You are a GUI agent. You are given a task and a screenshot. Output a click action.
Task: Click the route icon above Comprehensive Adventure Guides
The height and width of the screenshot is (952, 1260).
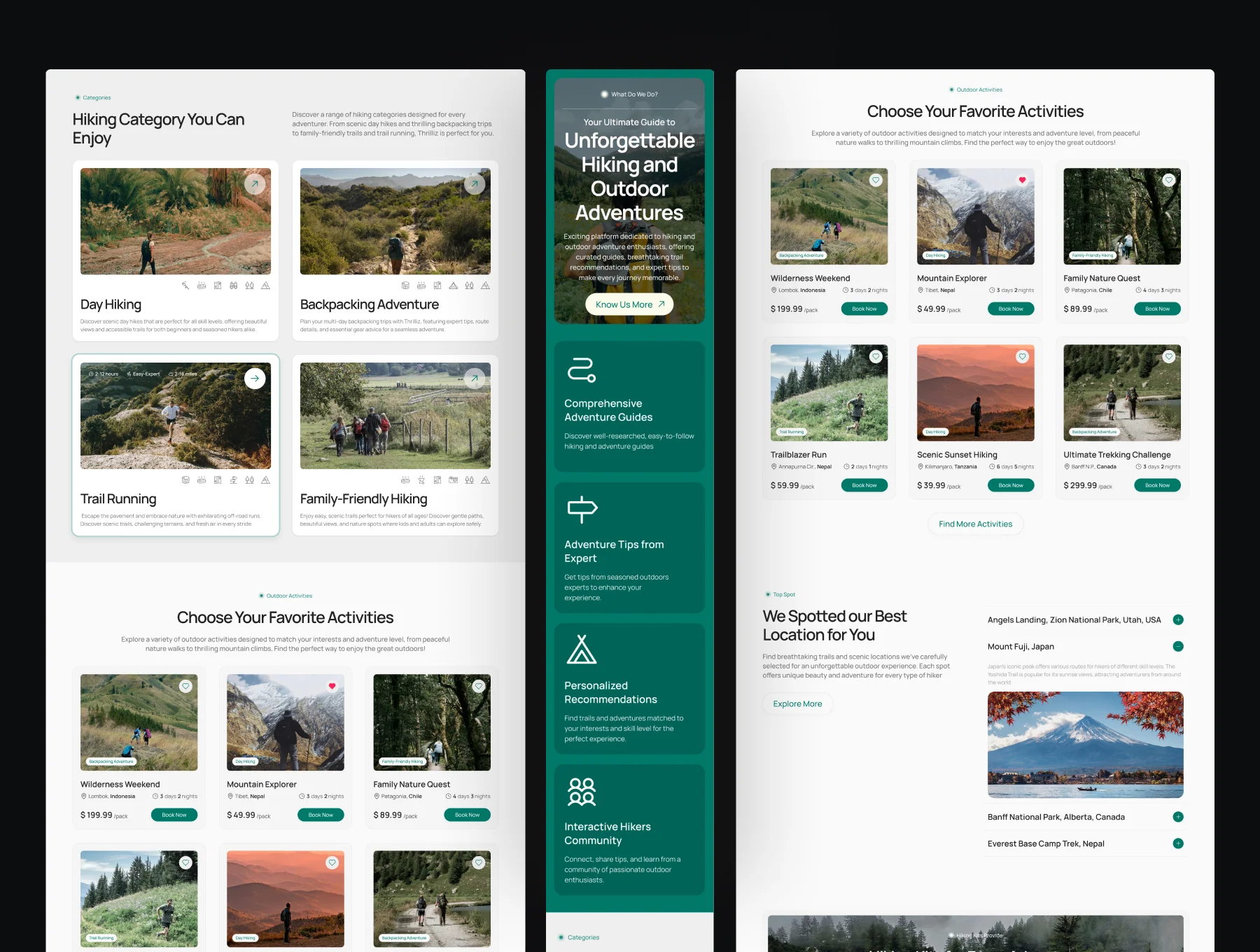point(581,370)
